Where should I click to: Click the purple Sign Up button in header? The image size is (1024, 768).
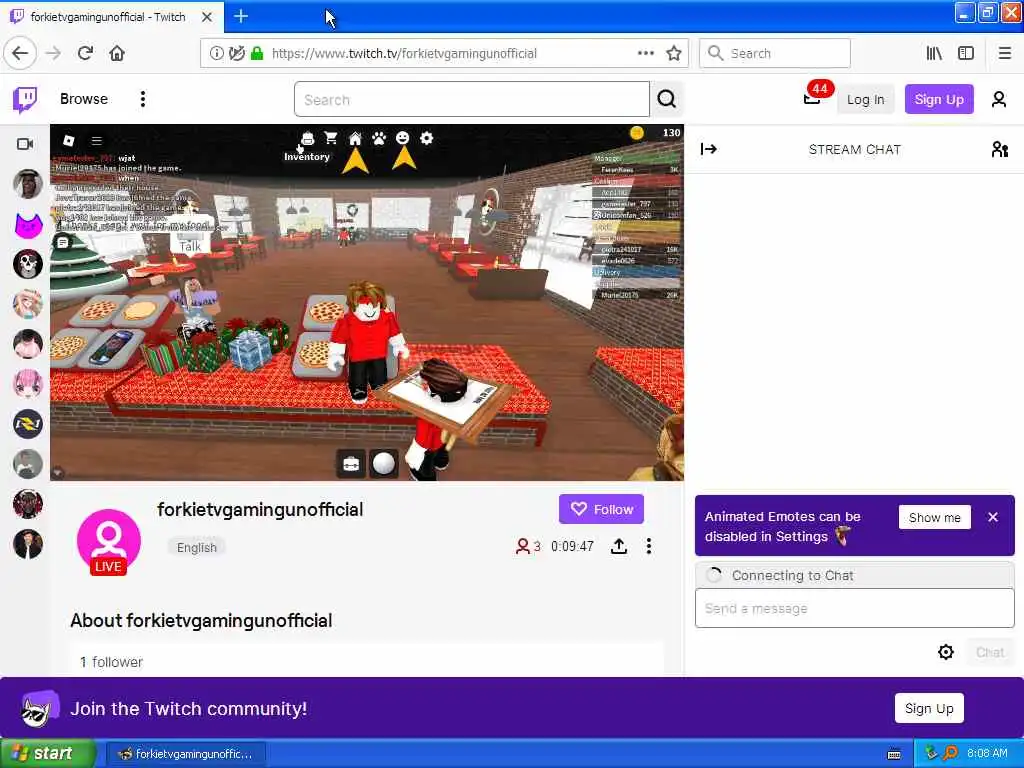[938, 99]
